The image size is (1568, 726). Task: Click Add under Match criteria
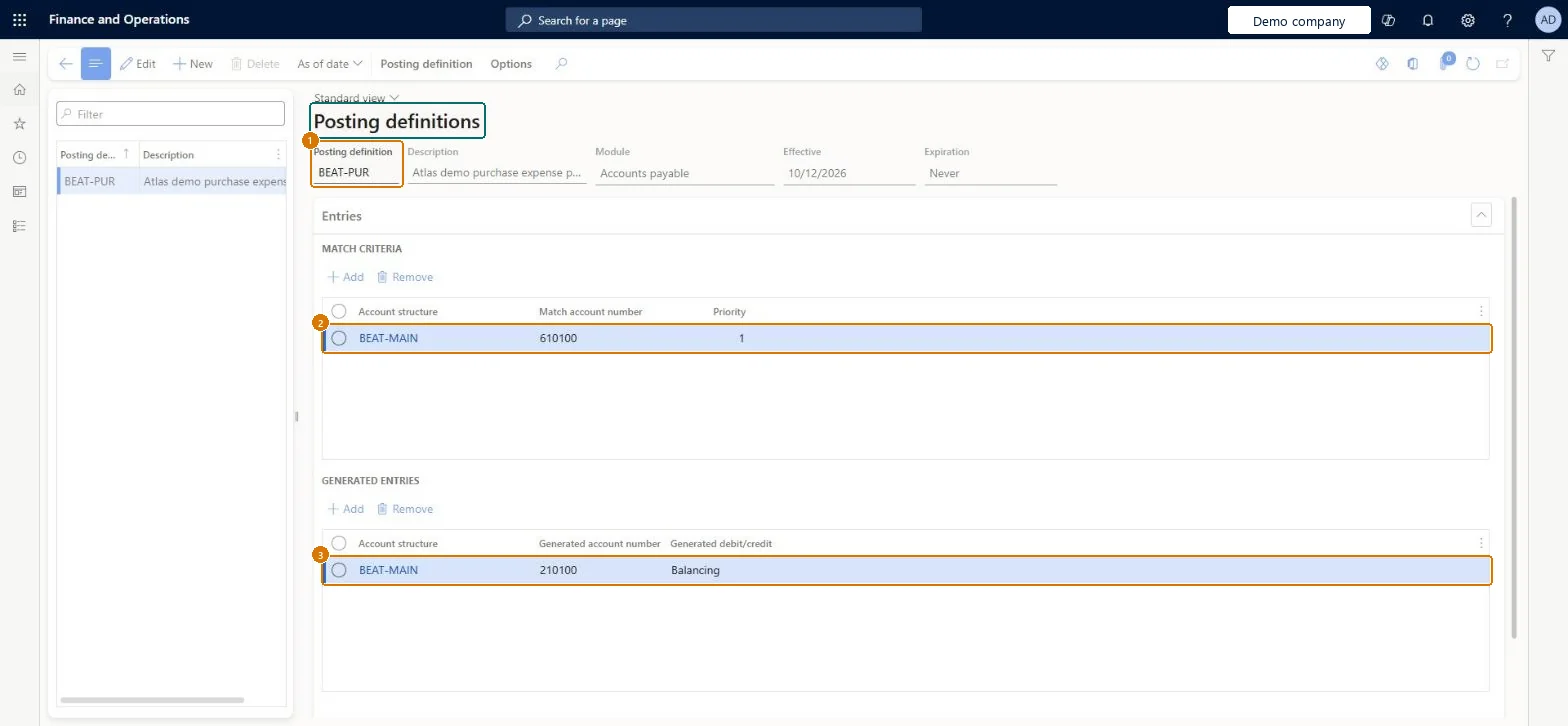click(x=346, y=277)
